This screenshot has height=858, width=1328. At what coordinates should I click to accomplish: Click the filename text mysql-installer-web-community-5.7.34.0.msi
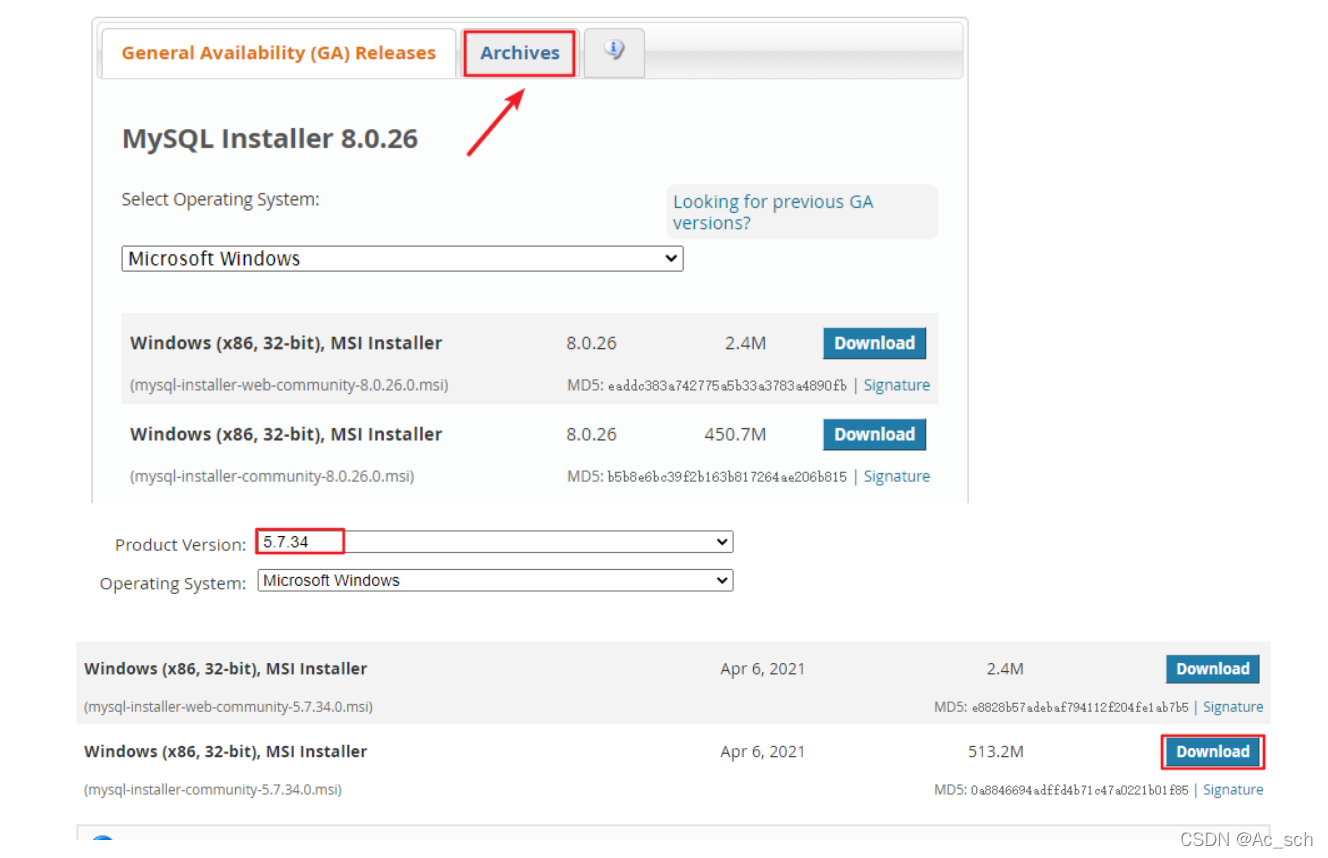coord(229,707)
